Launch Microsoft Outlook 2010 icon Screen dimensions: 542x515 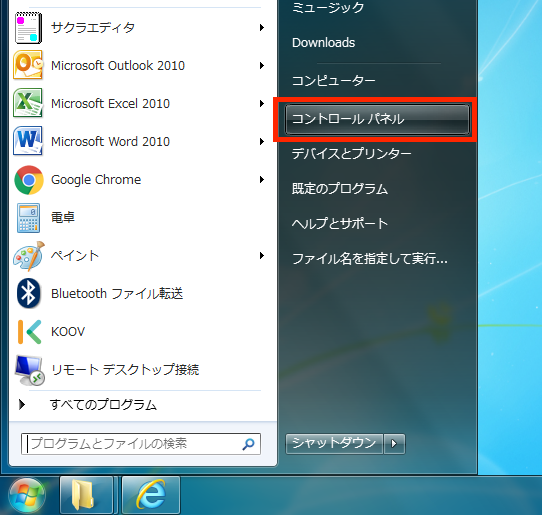(28, 65)
